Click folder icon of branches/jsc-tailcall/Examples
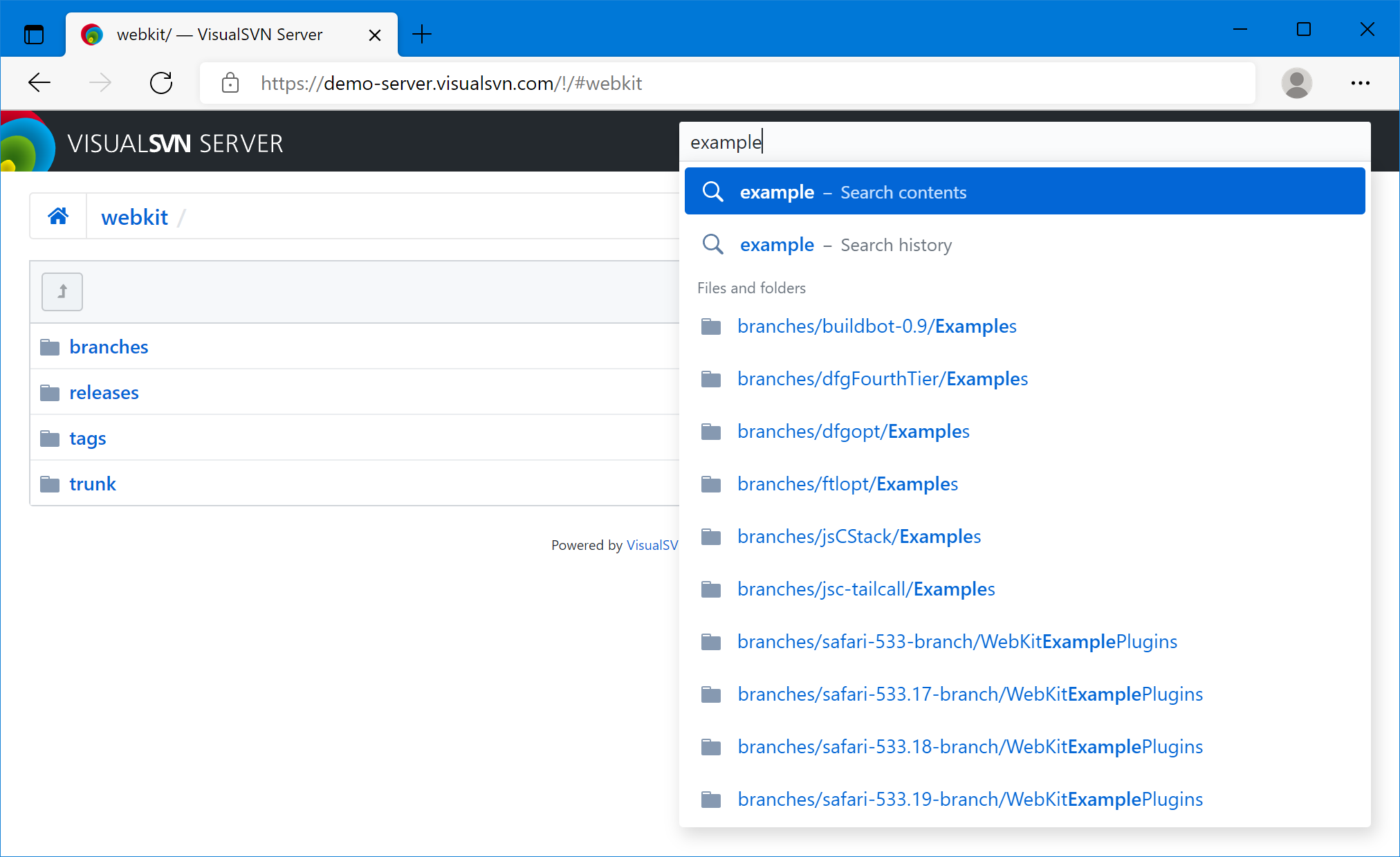Viewport: 1400px width, 857px height. point(711,589)
